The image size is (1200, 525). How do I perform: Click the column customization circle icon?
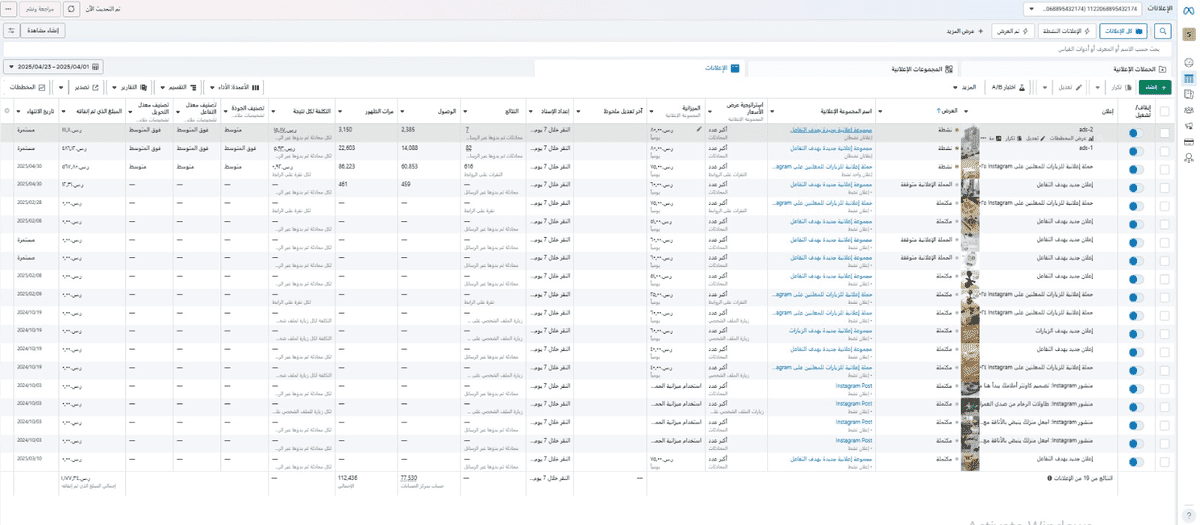pyautogui.click(x=7, y=111)
